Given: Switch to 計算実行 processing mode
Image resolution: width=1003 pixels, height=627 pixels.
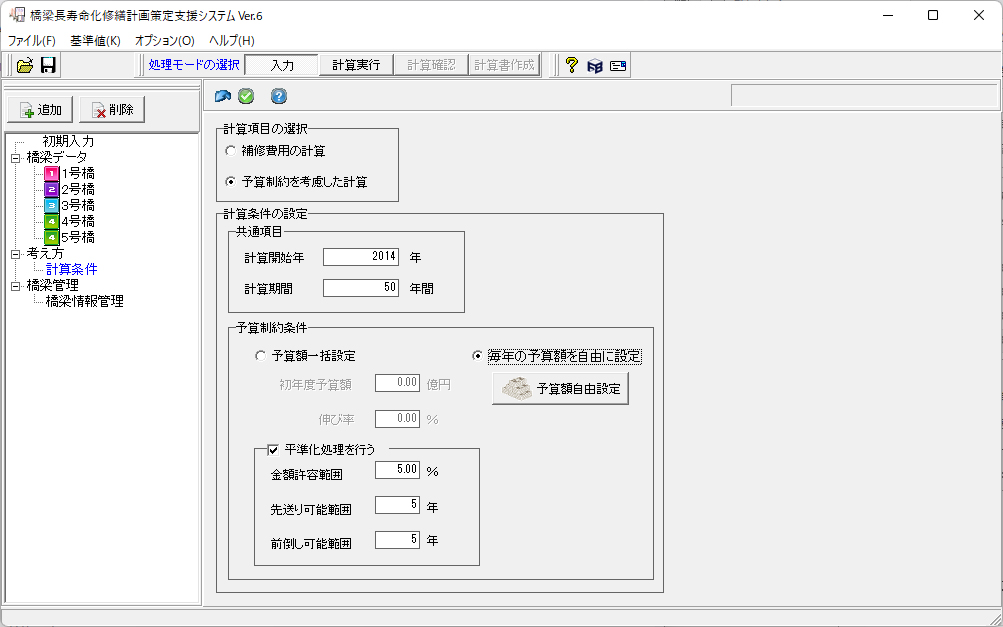Looking at the screenshot, I should tap(356, 65).
